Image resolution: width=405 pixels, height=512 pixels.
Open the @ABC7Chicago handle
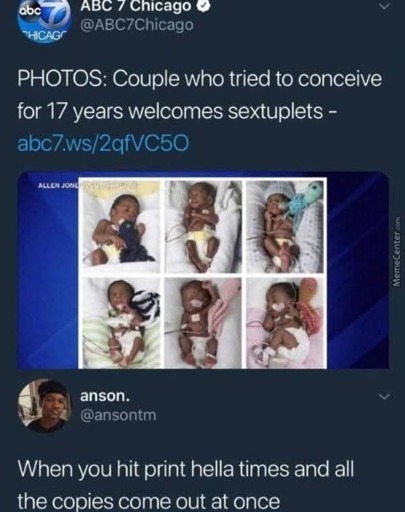click(137, 25)
